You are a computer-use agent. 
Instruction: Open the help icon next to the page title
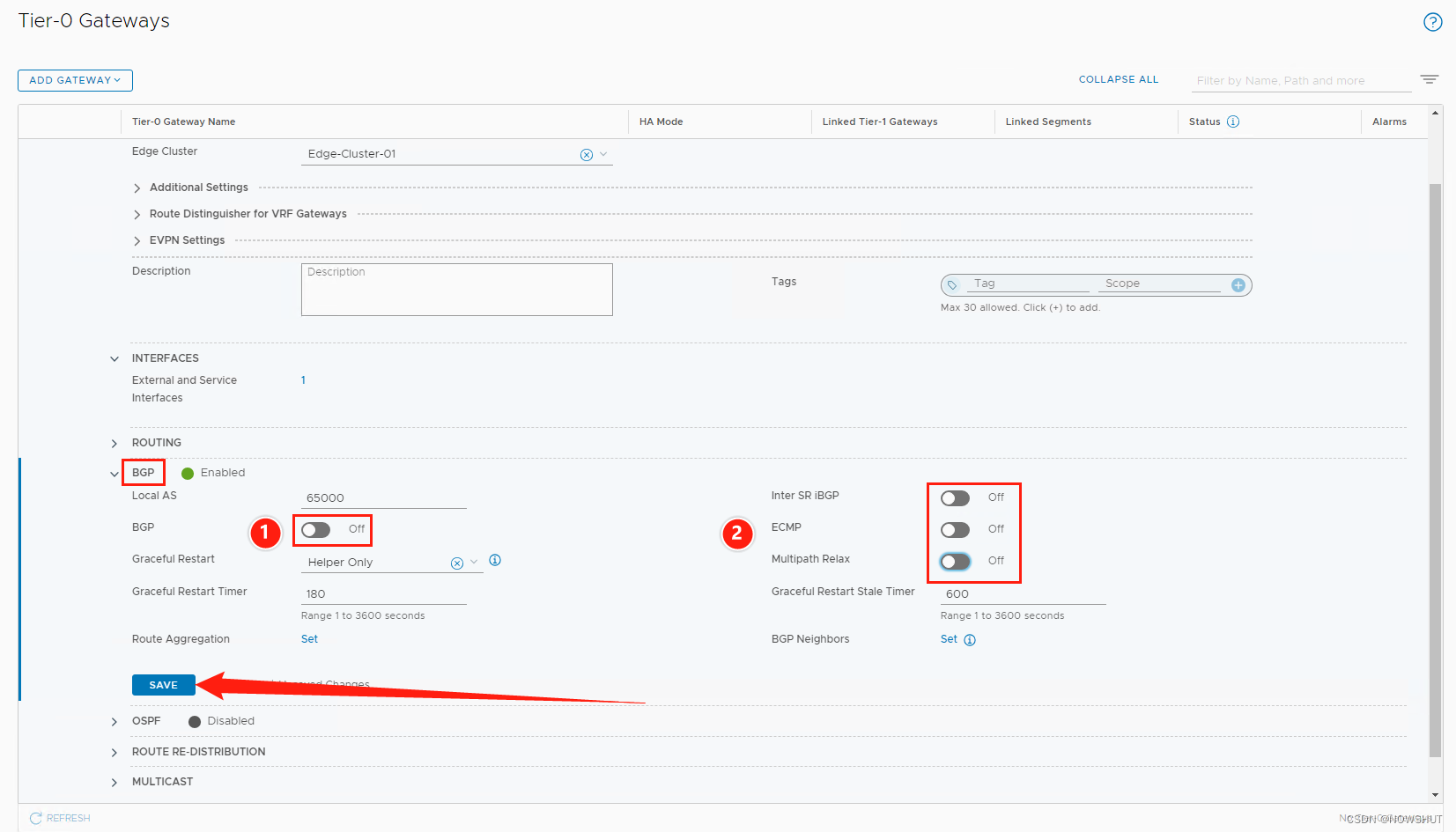pos(1433,22)
